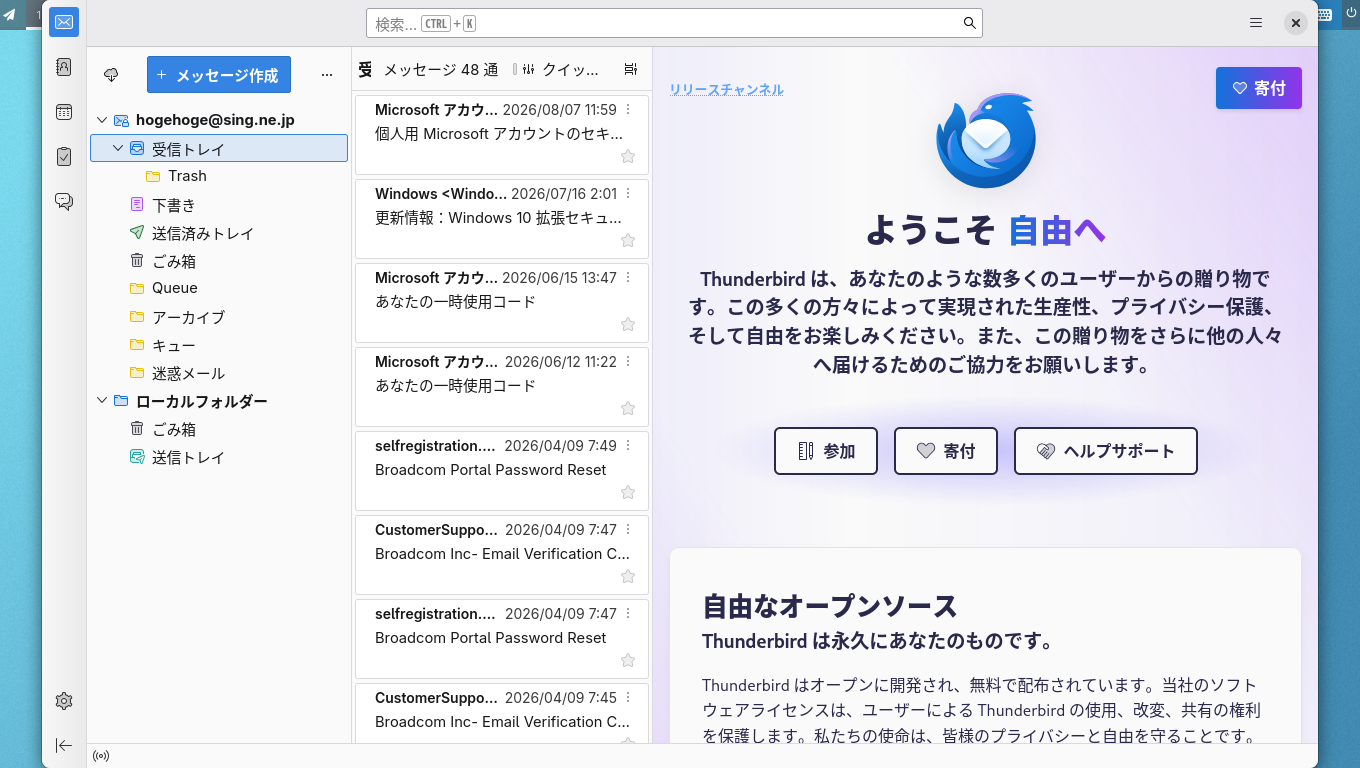1360x768 pixels.
Task: Select the account's ごみ箱 folder
Action: [219, 261]
